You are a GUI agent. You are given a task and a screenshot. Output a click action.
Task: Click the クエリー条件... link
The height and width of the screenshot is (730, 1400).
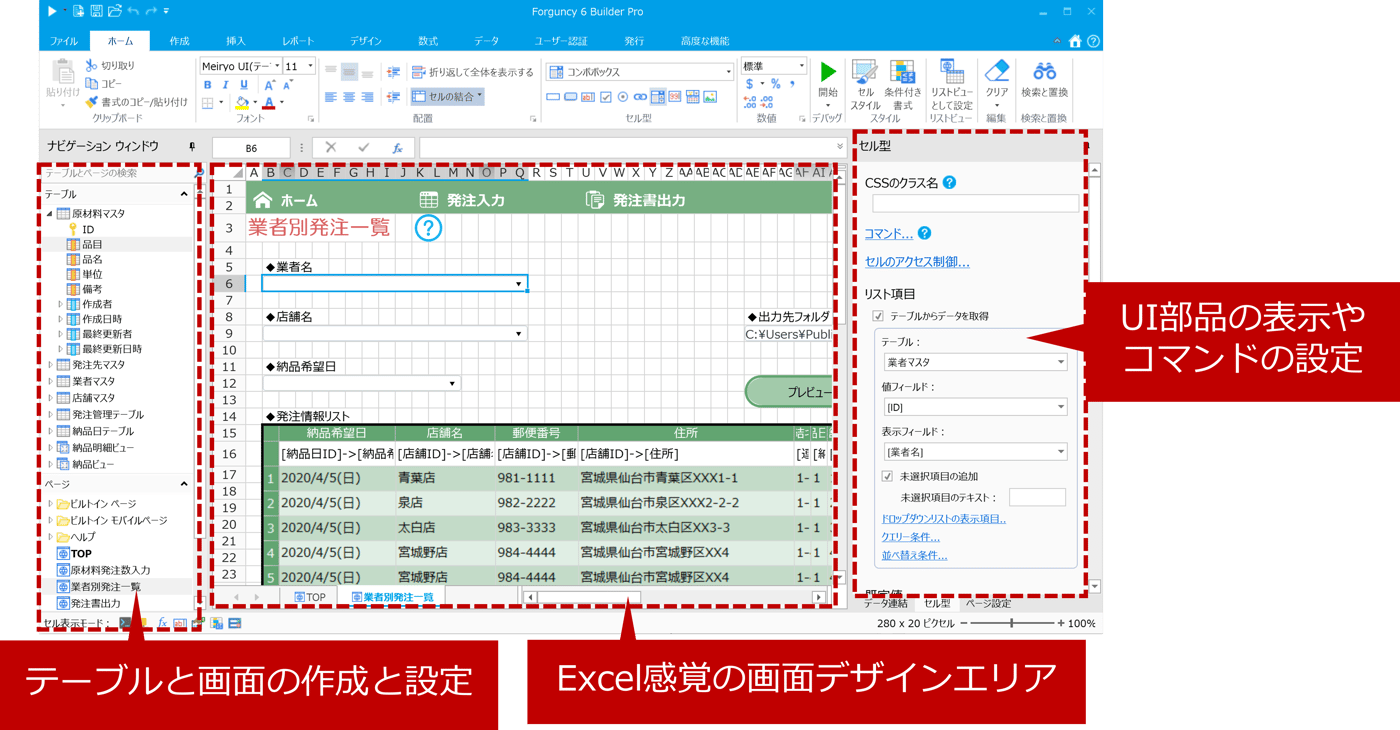click(x=910, y=537)
